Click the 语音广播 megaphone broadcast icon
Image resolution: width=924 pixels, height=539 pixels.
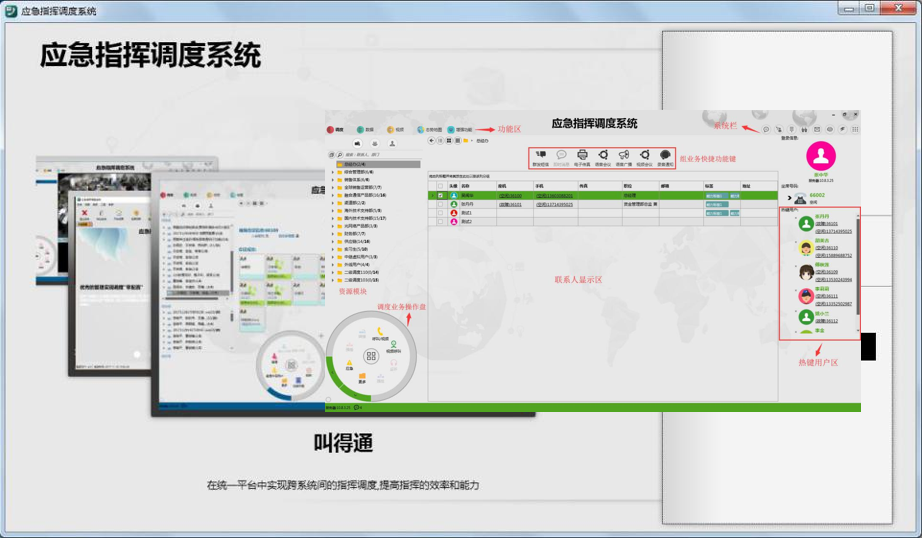[623, 154]
